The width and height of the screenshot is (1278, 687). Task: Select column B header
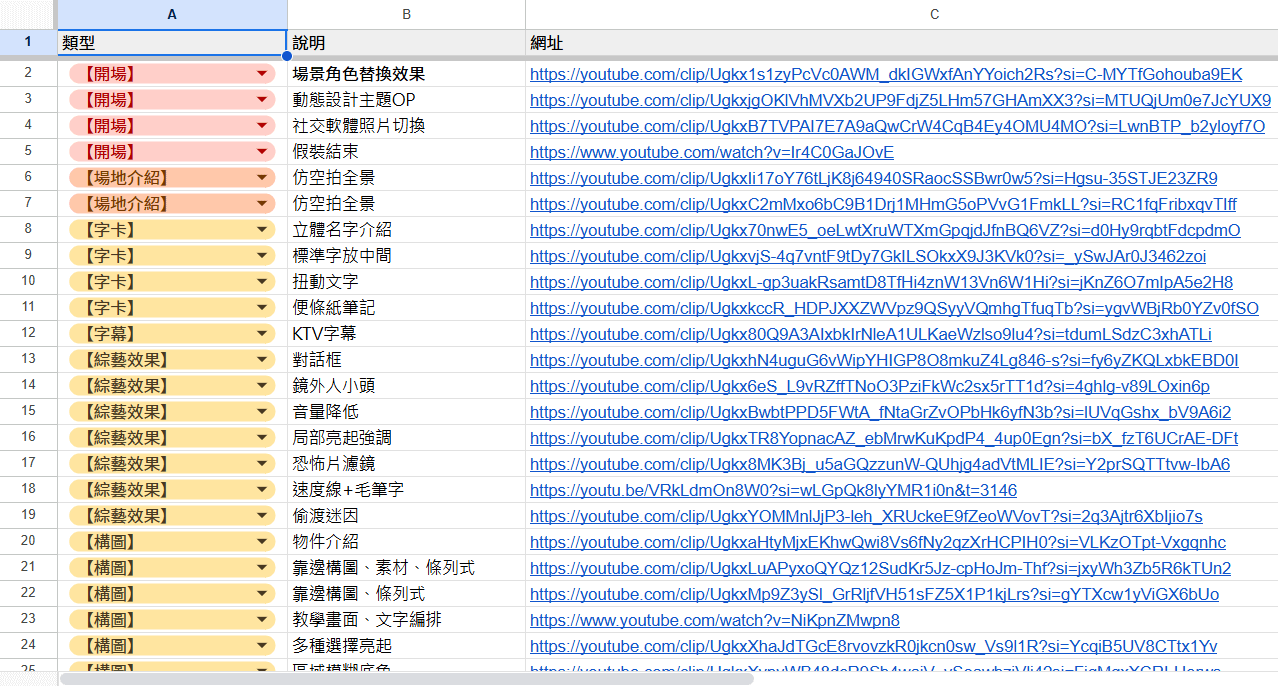click(406, 14)
